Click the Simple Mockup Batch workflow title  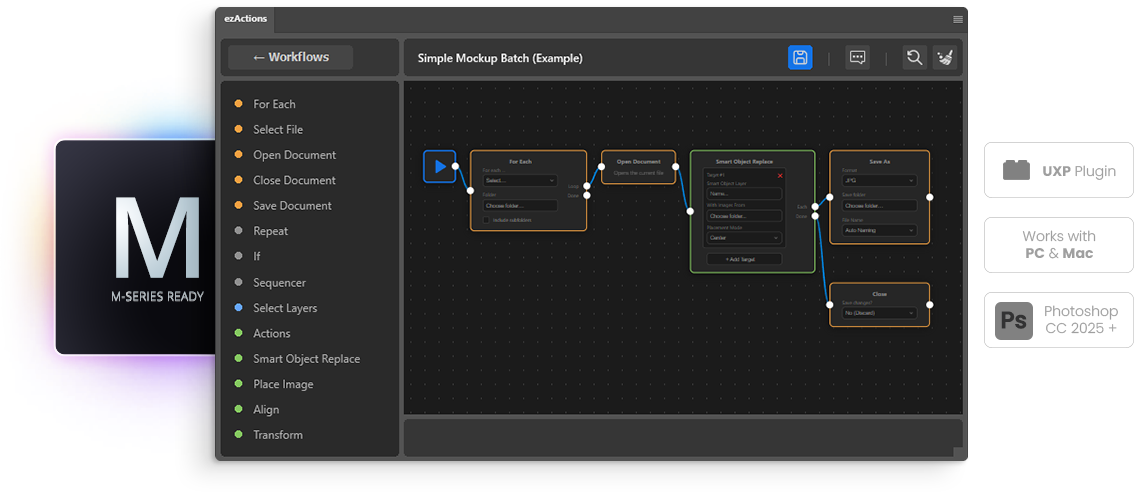[500, 58]
